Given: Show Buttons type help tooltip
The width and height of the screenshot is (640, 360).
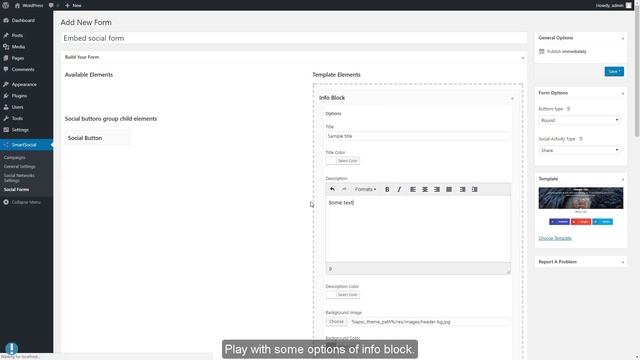Looking at the screenshot, I should click(x=568, y=109).
